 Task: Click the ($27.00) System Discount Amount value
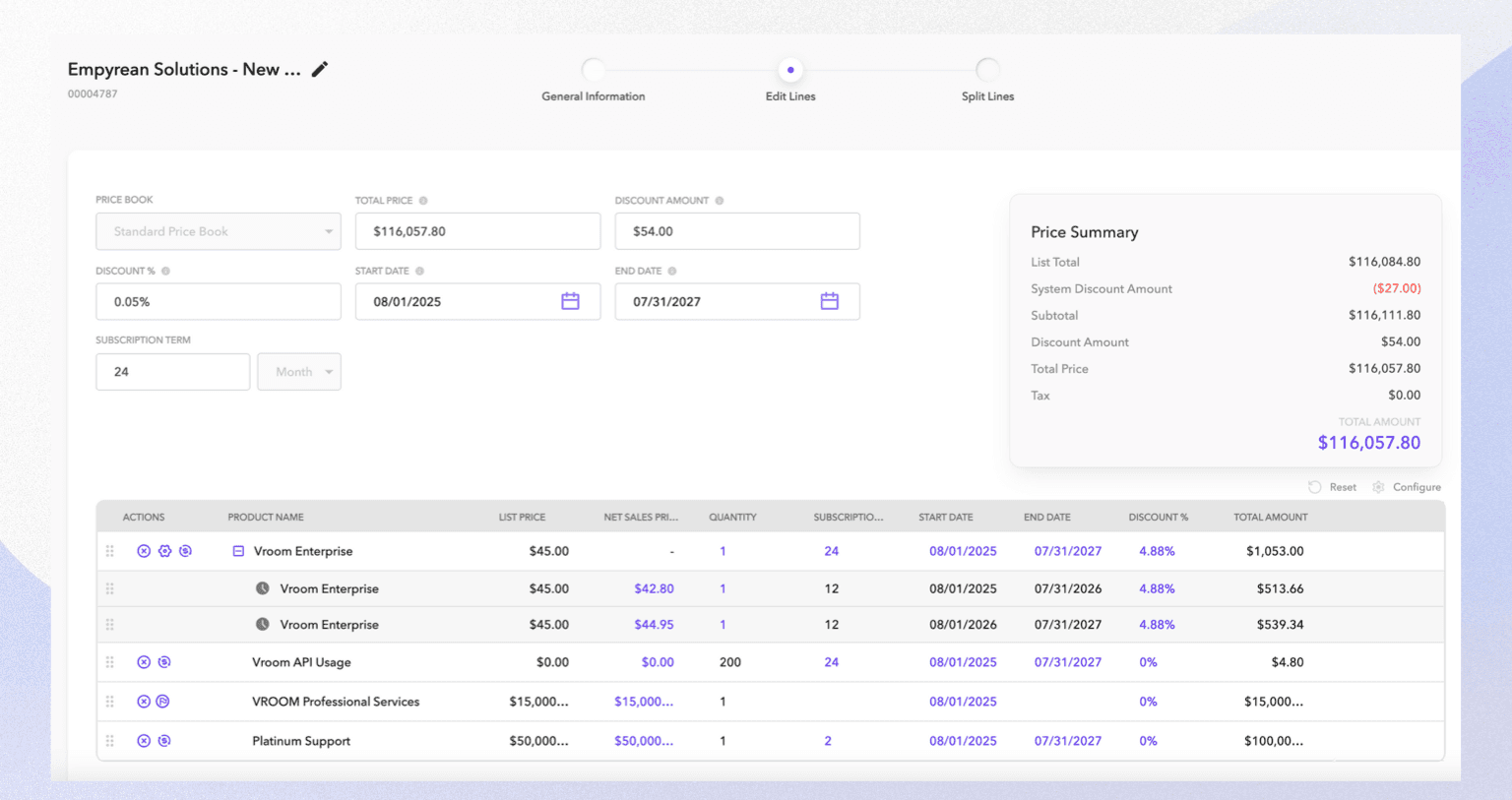(x=1397, y=288)
